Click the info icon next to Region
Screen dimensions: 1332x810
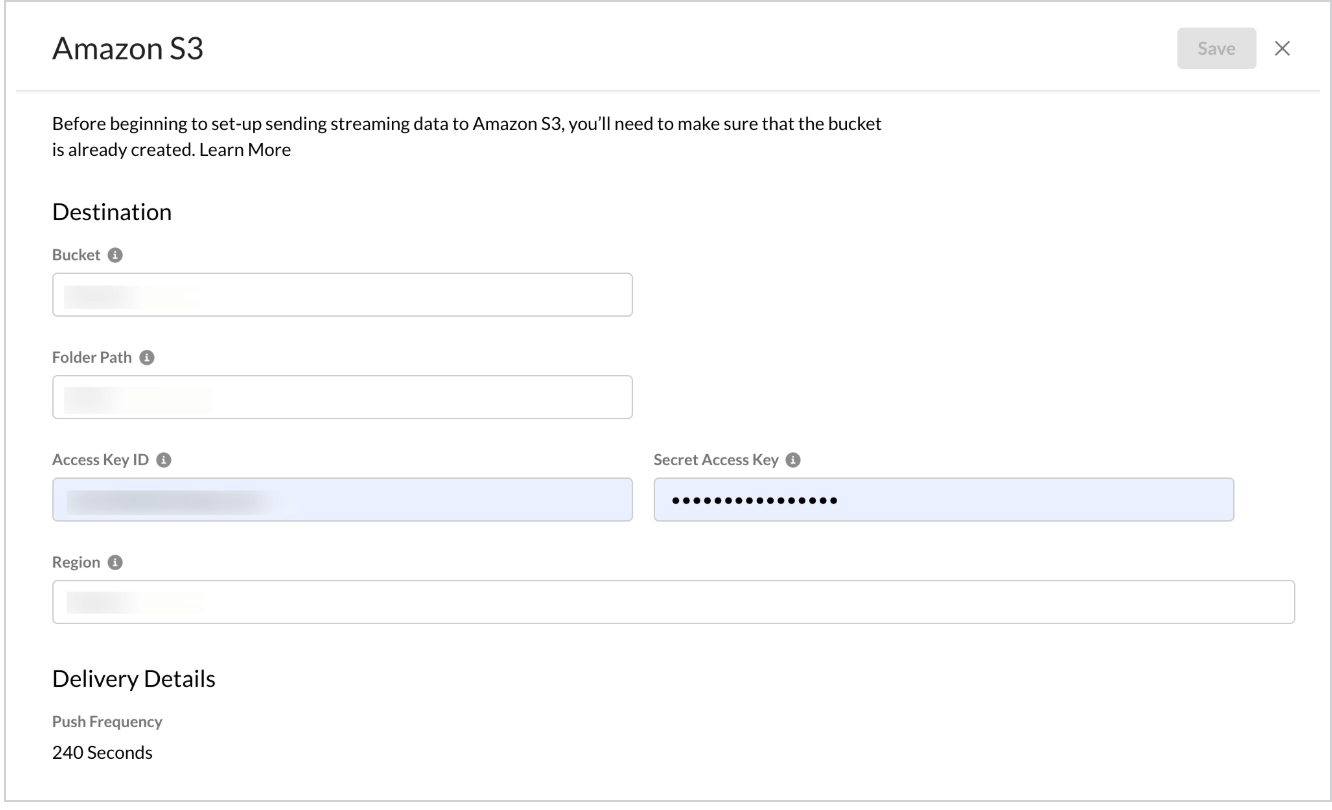tap(115, 563)
